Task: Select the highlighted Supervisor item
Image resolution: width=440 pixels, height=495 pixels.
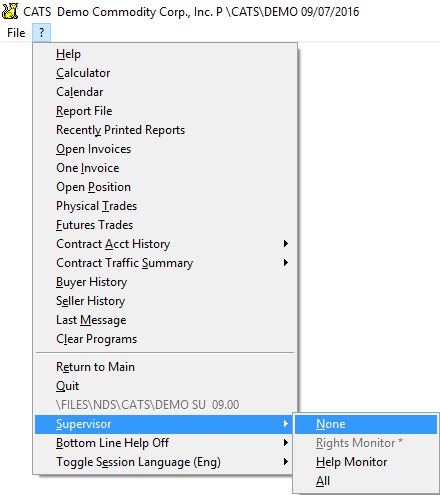Action: 163,424
